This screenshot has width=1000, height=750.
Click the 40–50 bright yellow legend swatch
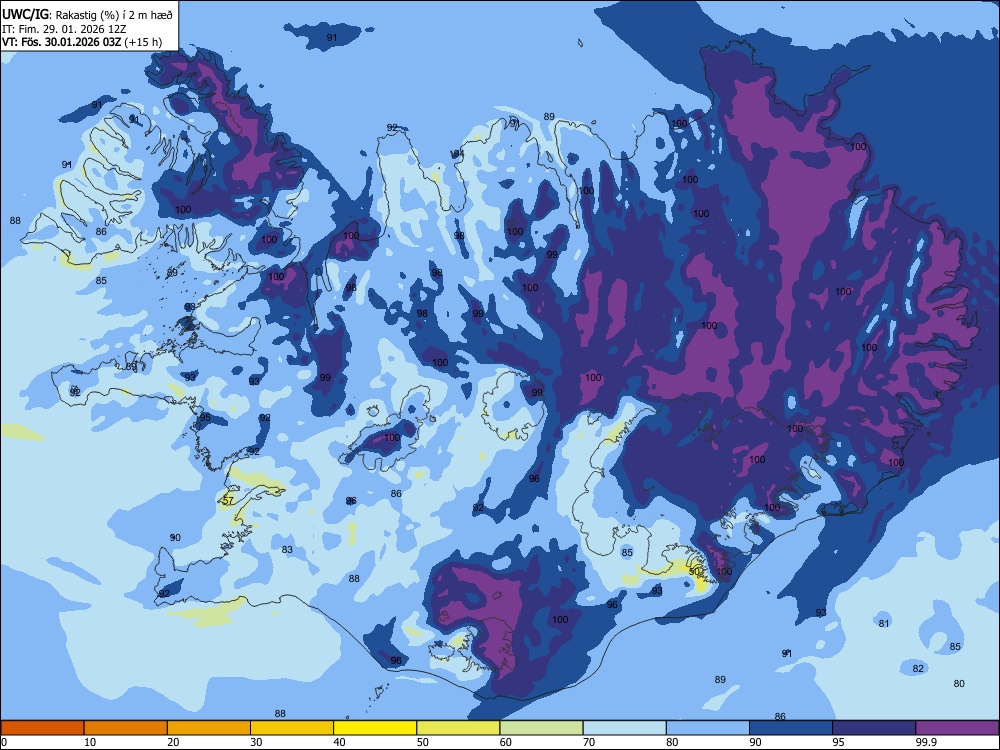pos(375,728)
